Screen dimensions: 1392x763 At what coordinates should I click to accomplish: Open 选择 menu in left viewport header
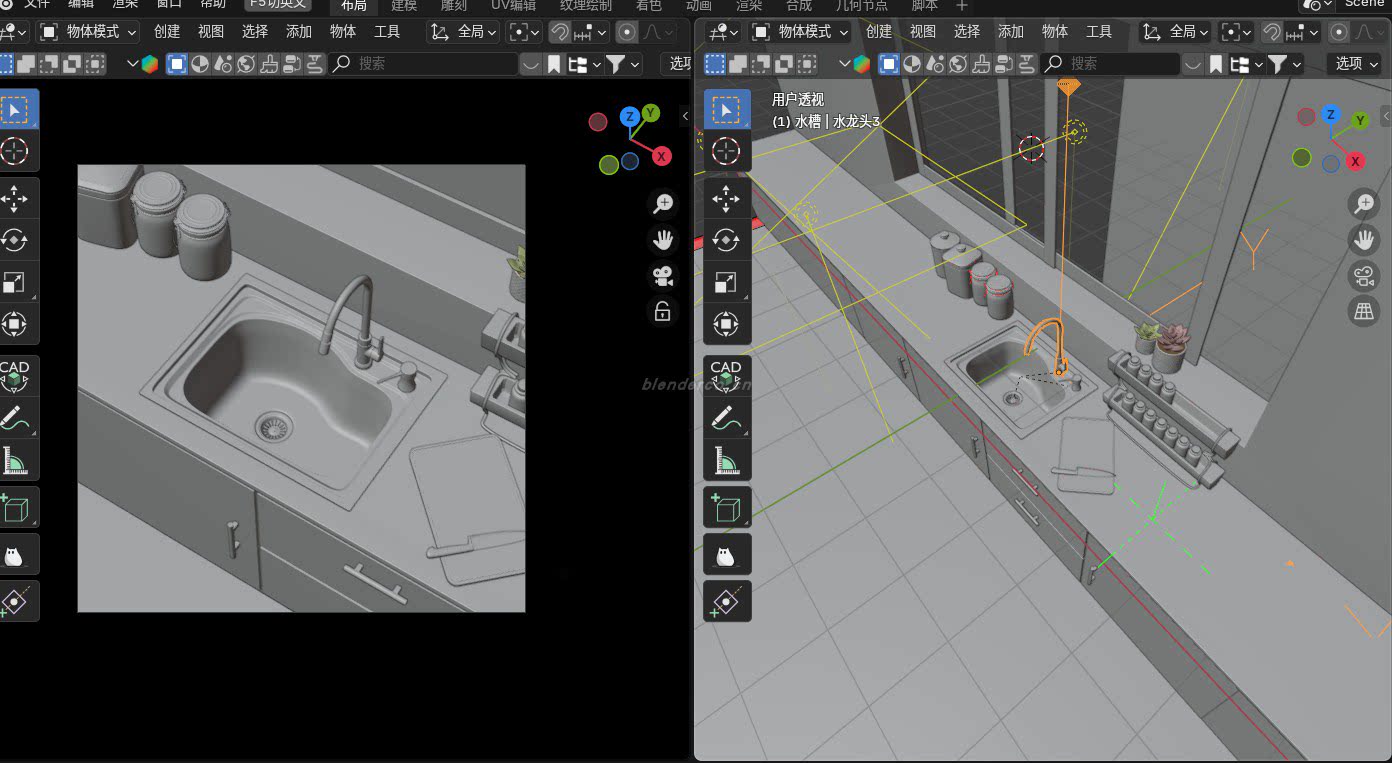click(x=255, y=32)
